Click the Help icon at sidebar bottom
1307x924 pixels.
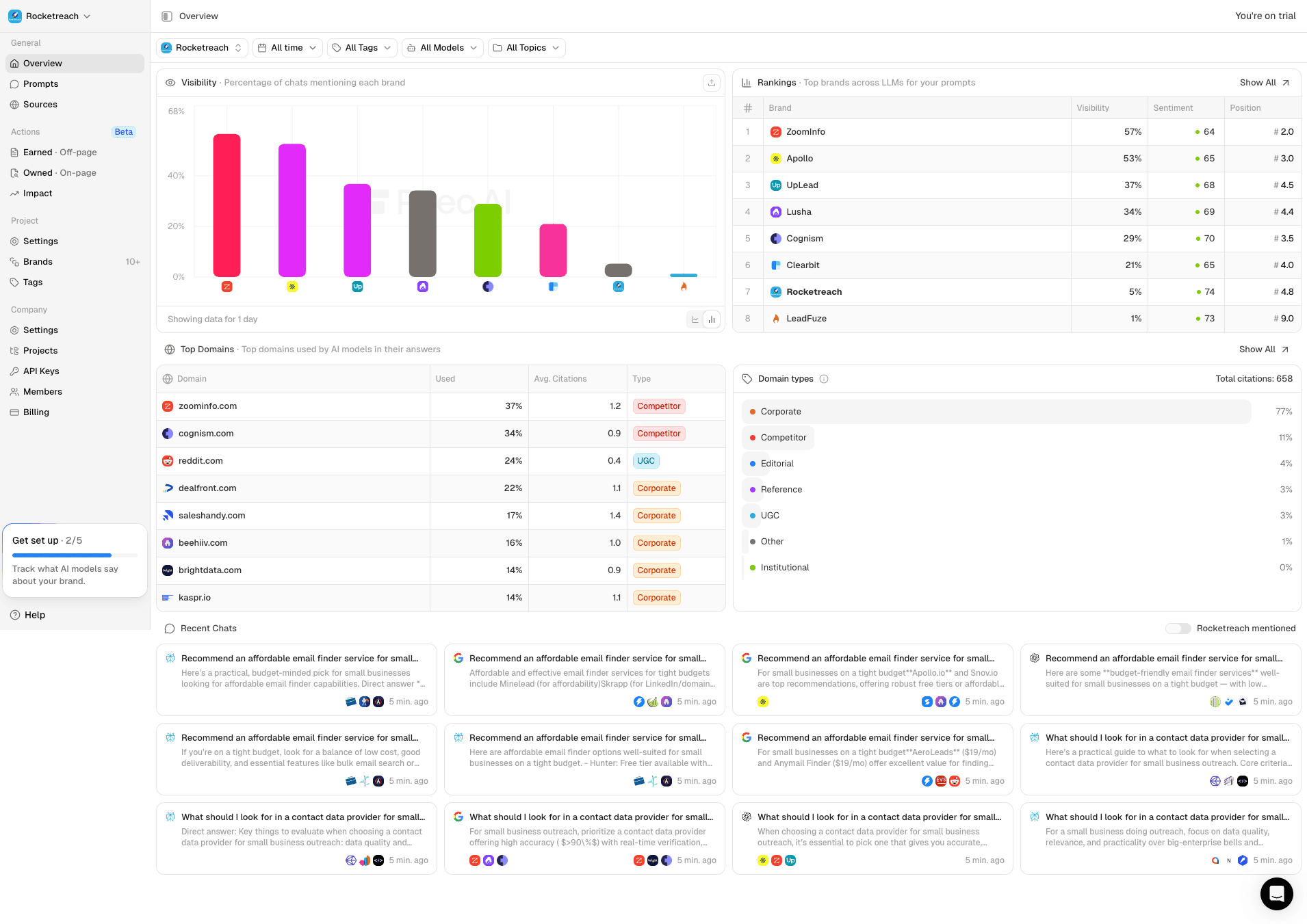15,614
